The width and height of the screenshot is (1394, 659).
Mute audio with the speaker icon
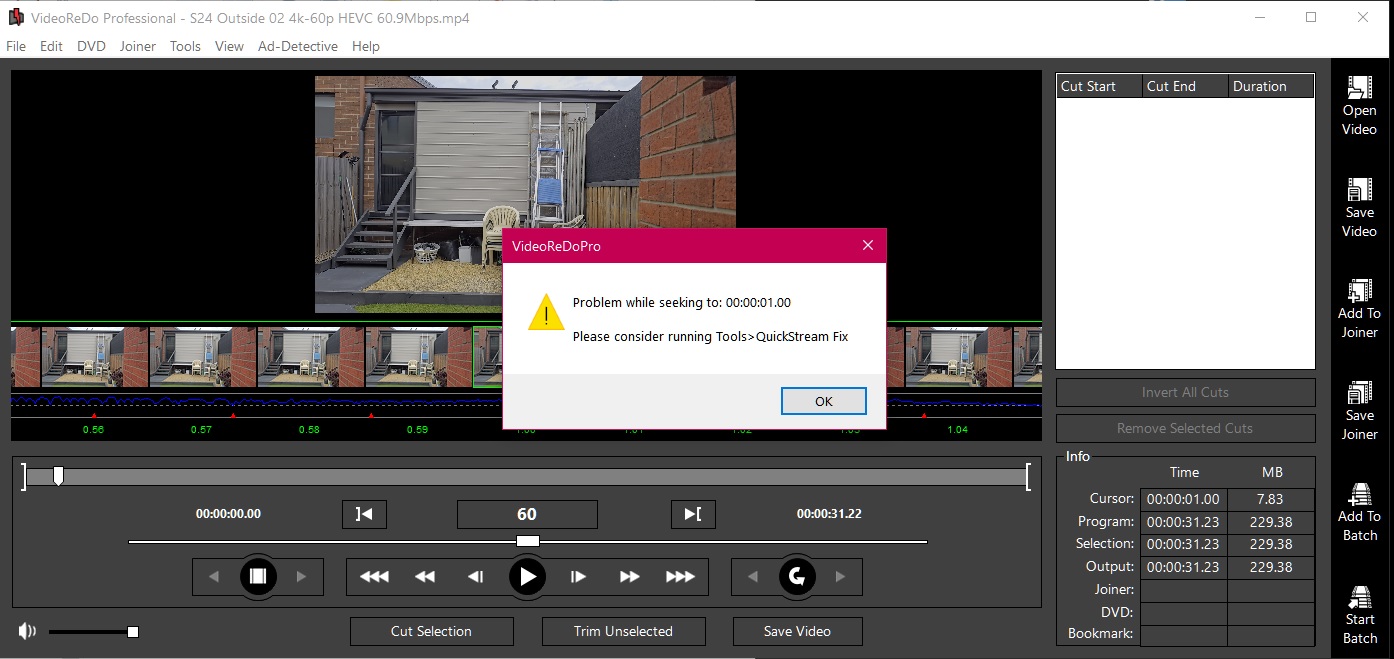(27, 631)
